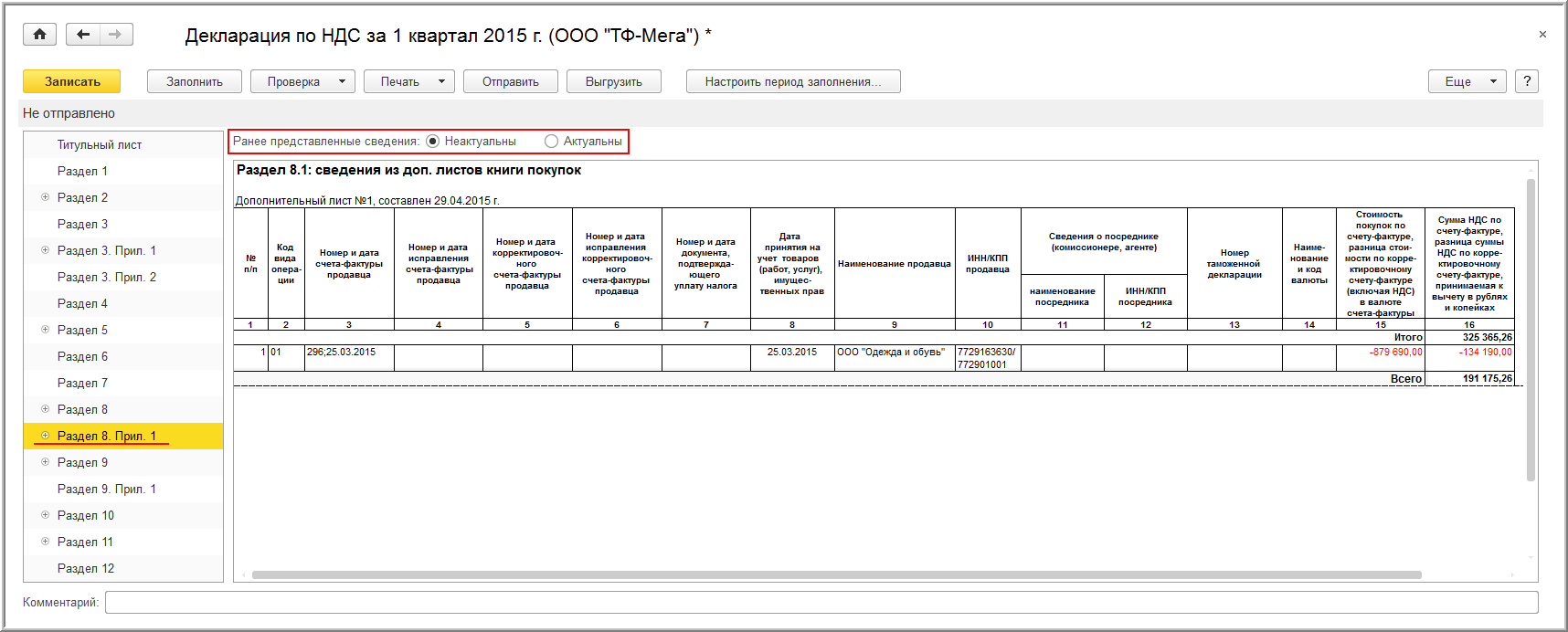Expand Раздел 11 plus icon
This screenshot has width=1568, height=632.
45,542
